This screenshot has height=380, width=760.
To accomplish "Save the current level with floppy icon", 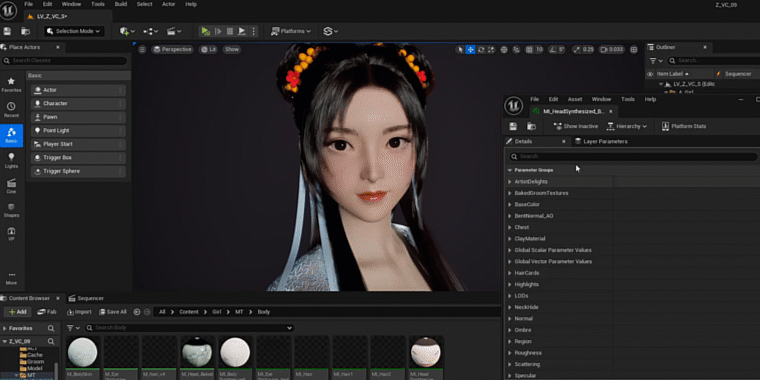I will tap(7, 31).
